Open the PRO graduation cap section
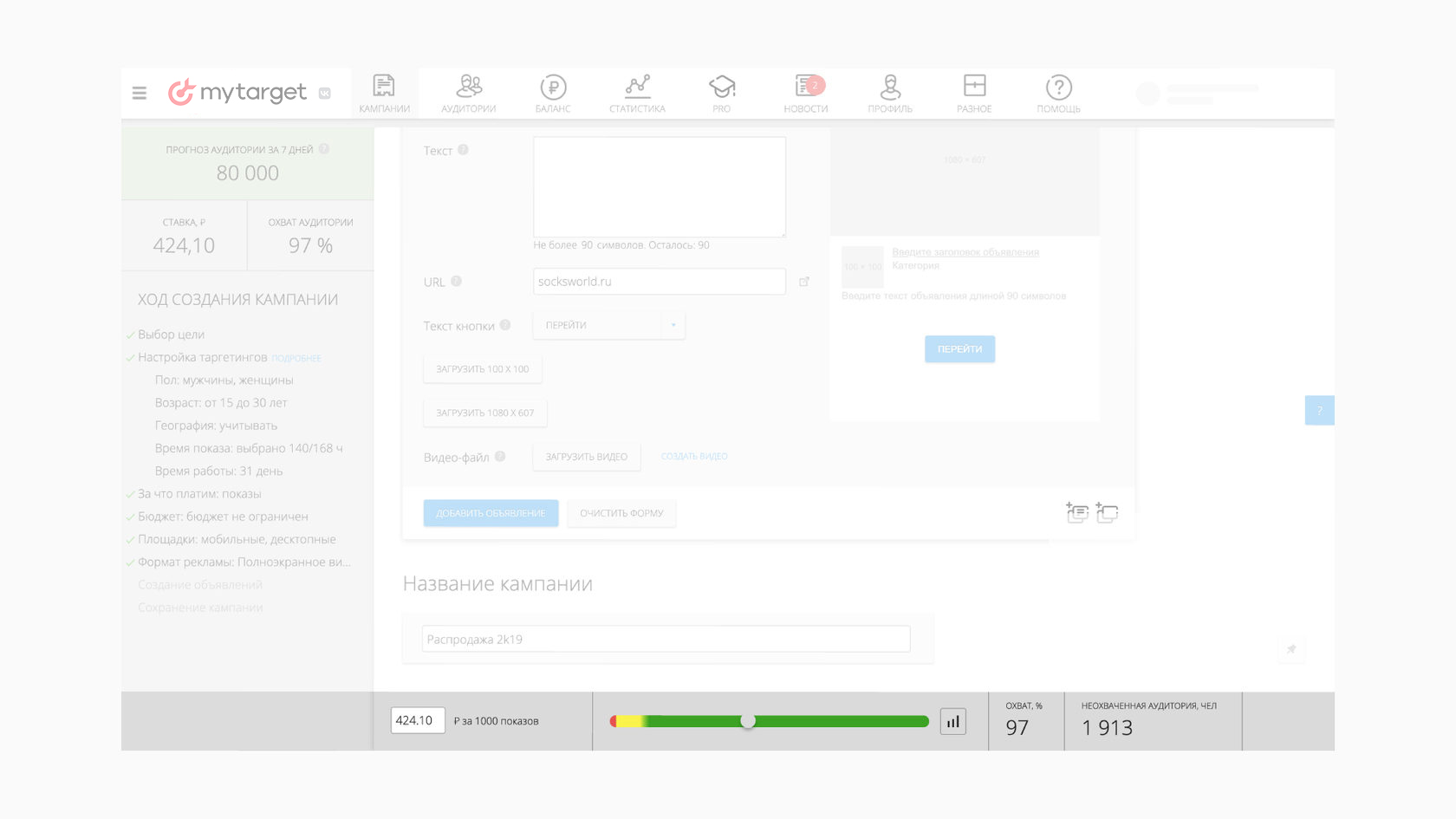Image resolution: width=1456 pixels, height=819 pixels. coord(721,93)
